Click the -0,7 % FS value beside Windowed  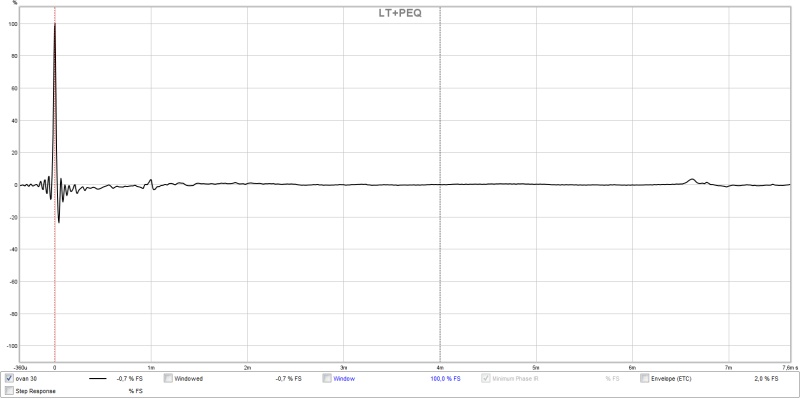click(x=288, y=379)
